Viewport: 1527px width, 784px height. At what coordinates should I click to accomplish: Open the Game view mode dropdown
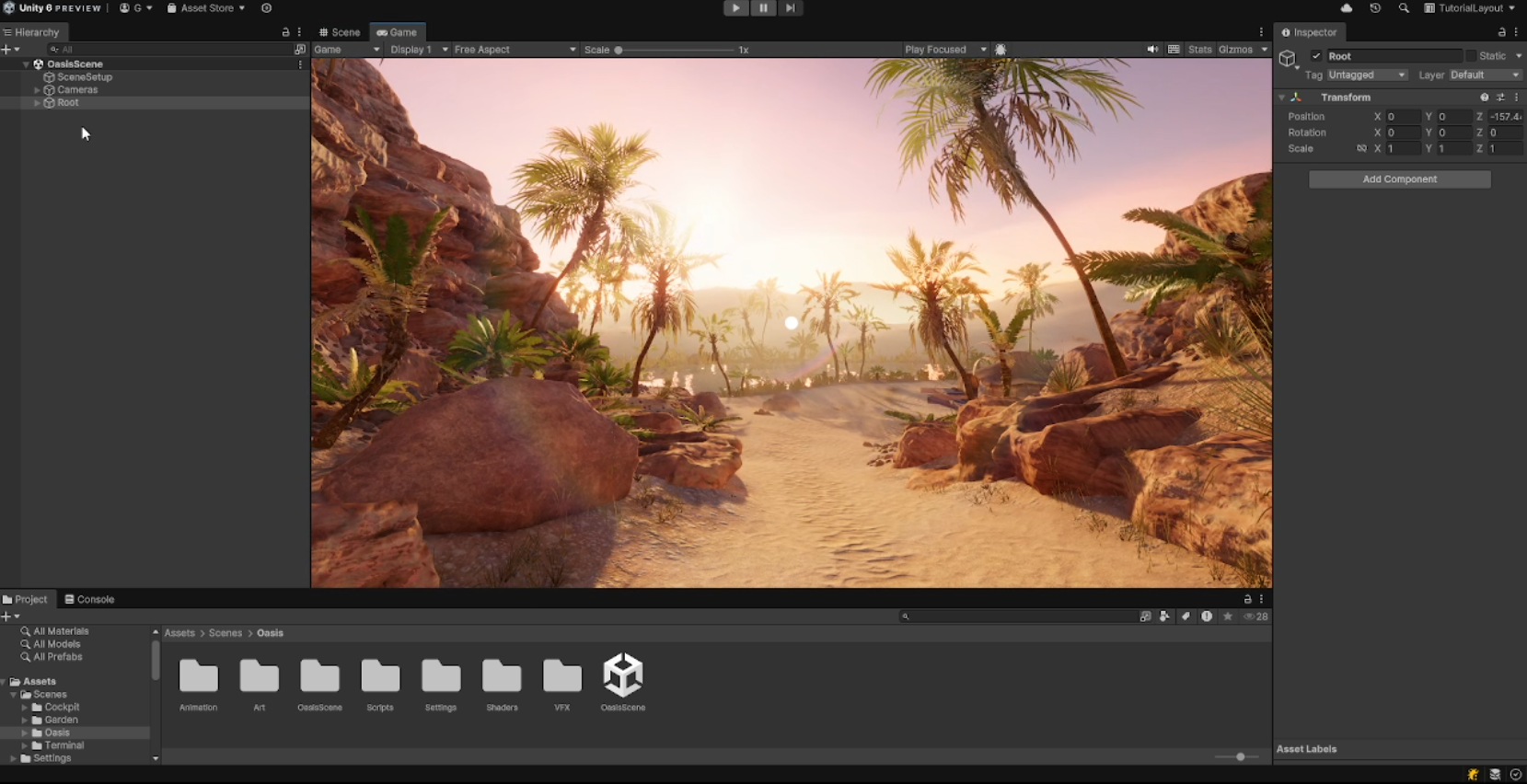click(347, 50)
